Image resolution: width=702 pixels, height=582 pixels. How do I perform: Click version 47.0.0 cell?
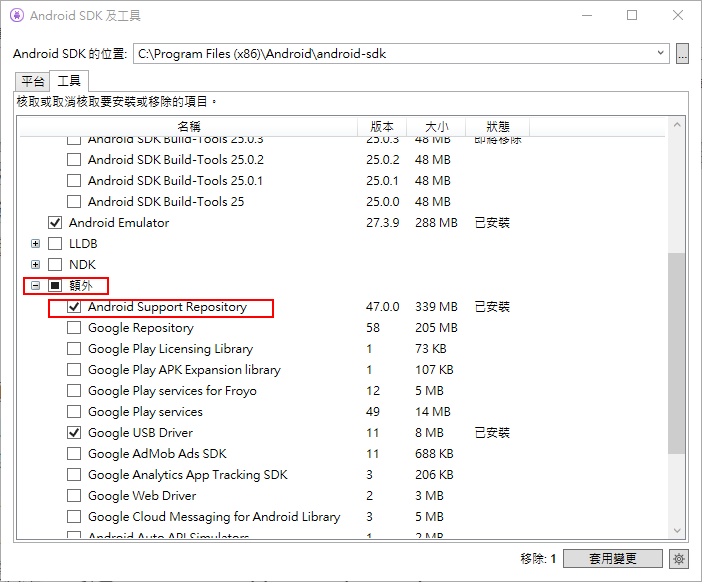pos(382,307)
